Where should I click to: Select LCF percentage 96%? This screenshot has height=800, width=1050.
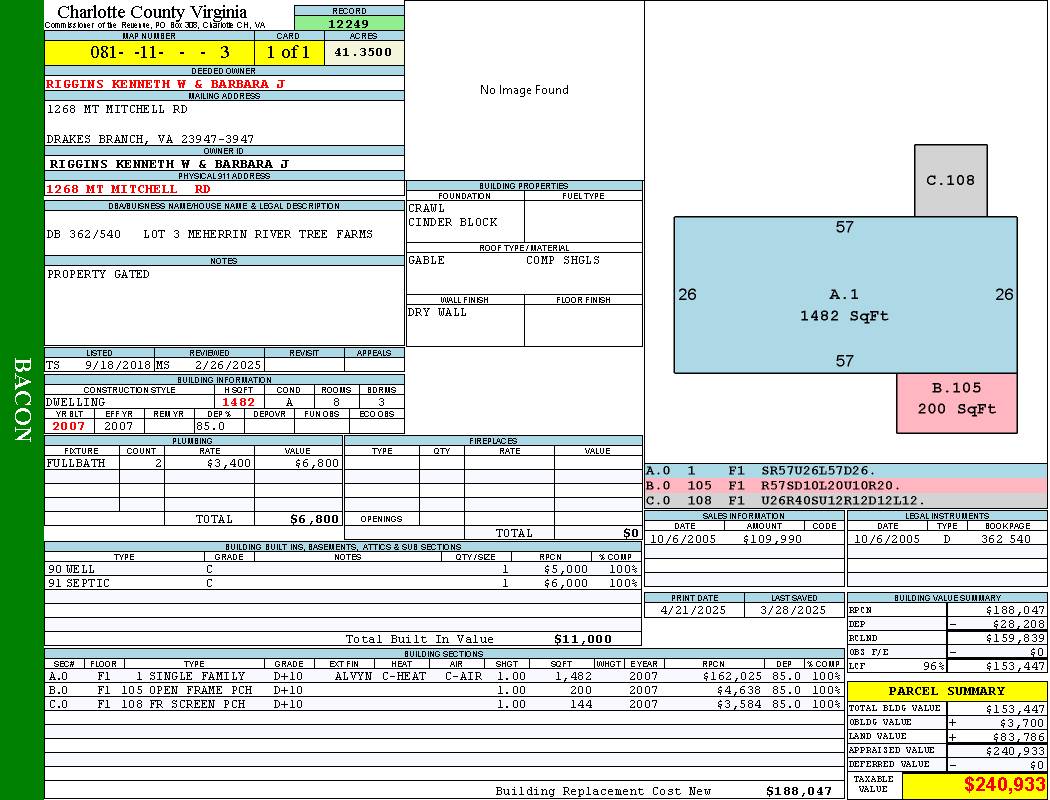pyautogui.click(x=933, y=666)
